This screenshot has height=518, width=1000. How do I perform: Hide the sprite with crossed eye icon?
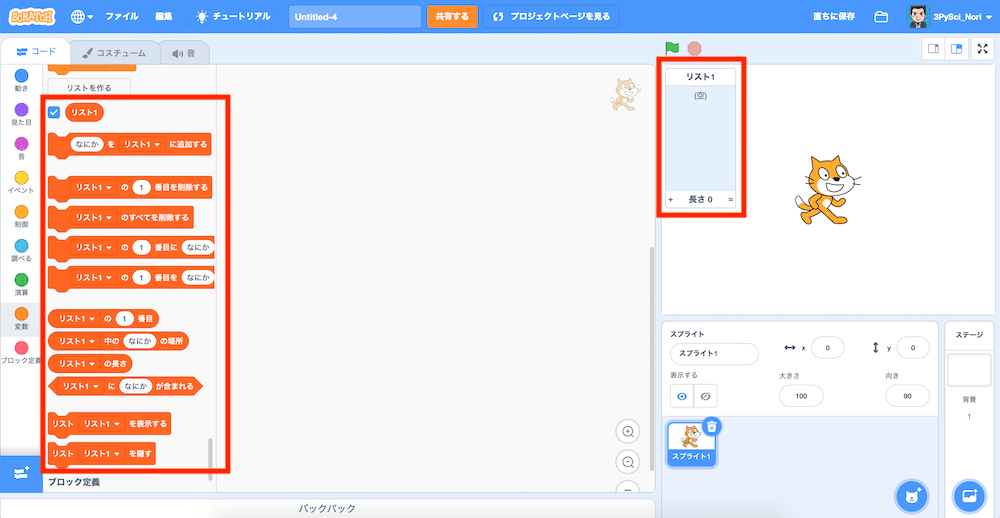(x=705, y=396)
